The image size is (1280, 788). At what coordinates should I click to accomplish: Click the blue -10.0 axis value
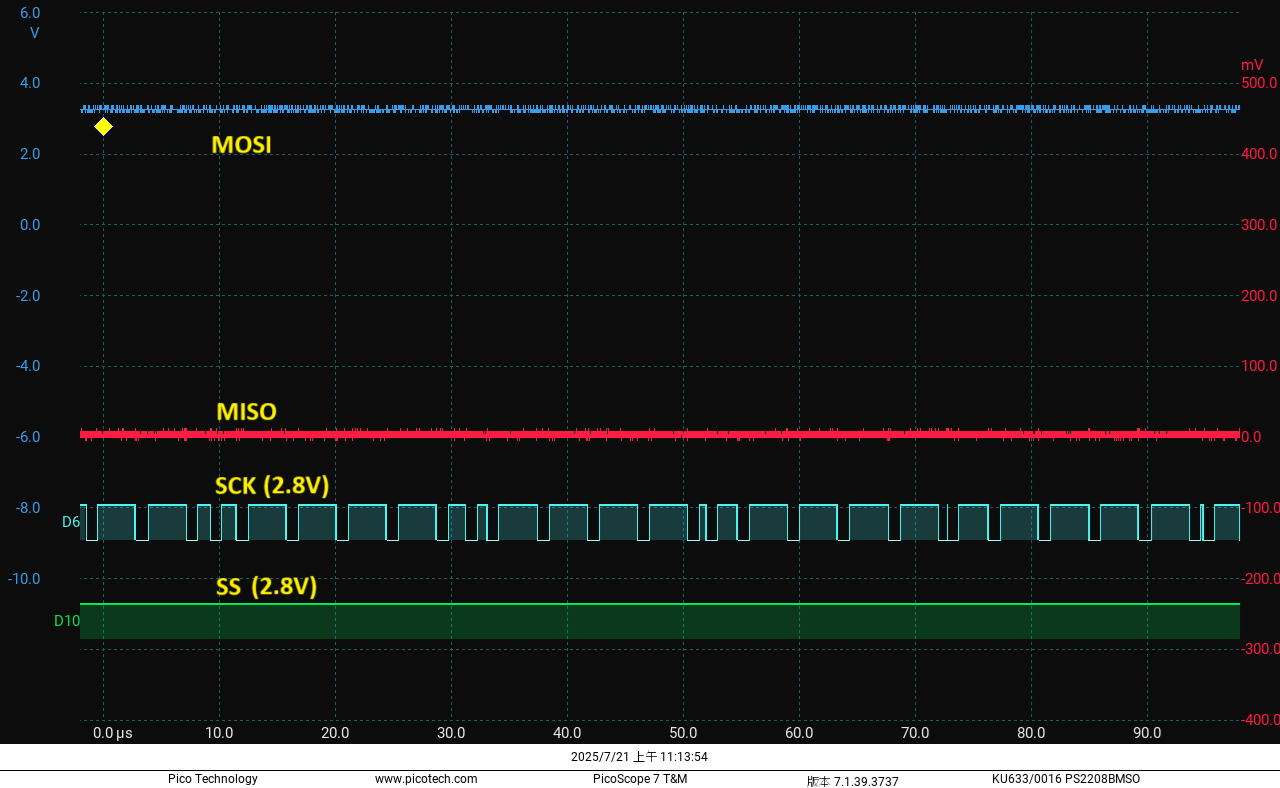pyautogui.click(x=24, y=579)
